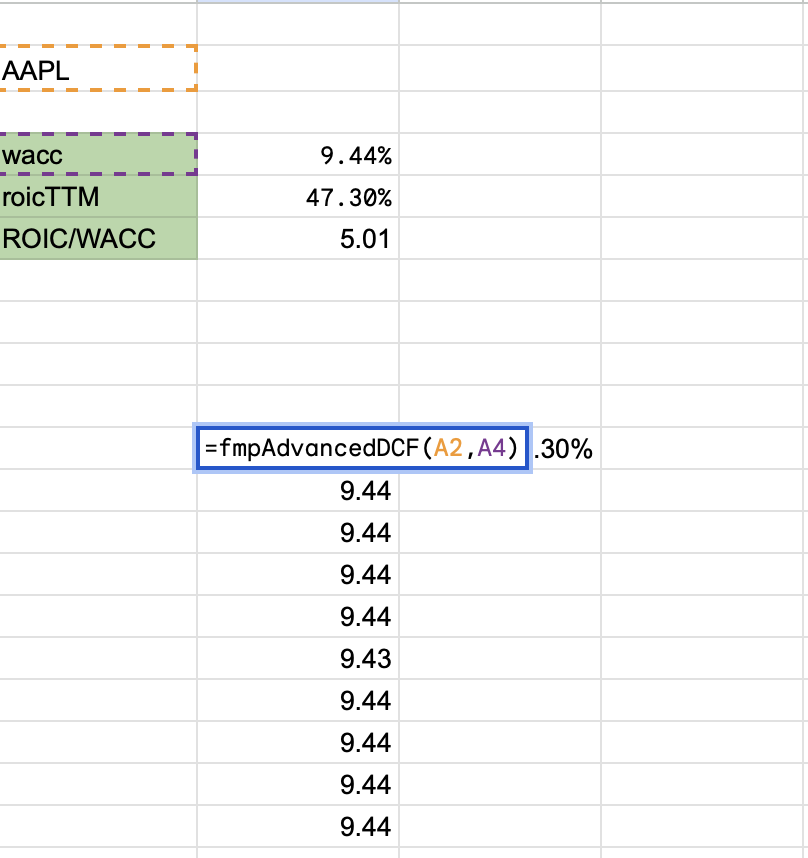Image resolution: width=808 pixels, height=858 pixels.
Task: Select the cell showing 9.43
Action: [298, 658]
